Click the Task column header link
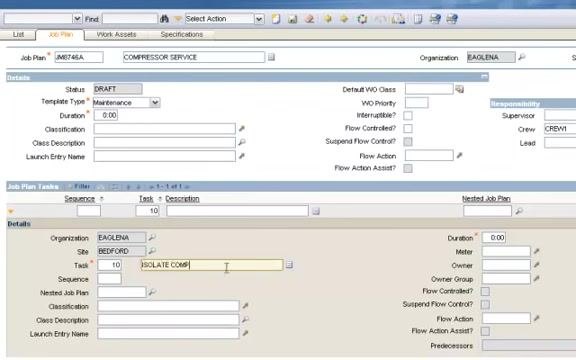The height and width of the screenshot is (360, 576). click(x=146, y=199)
